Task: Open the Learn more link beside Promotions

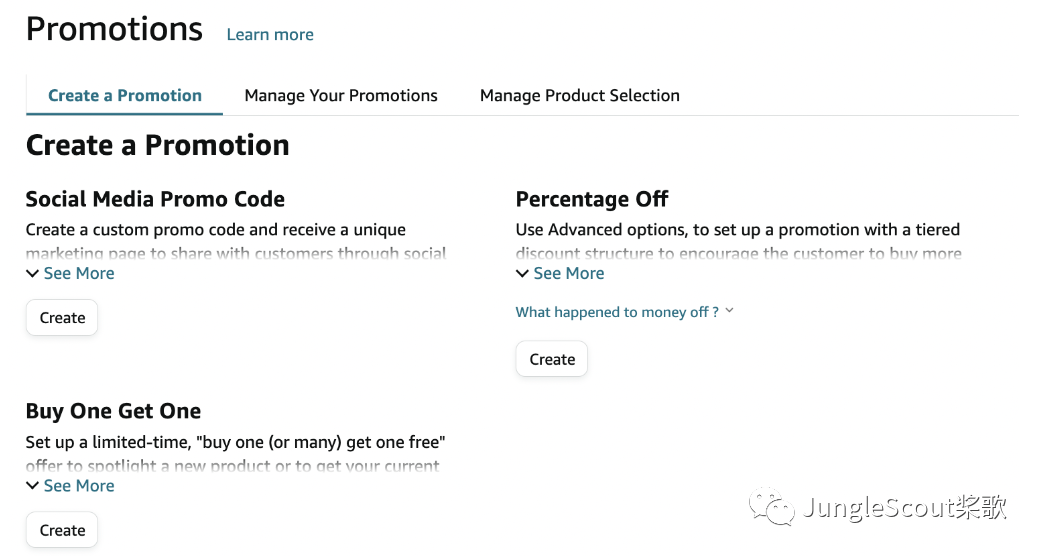Action: [x=270, y=35]
